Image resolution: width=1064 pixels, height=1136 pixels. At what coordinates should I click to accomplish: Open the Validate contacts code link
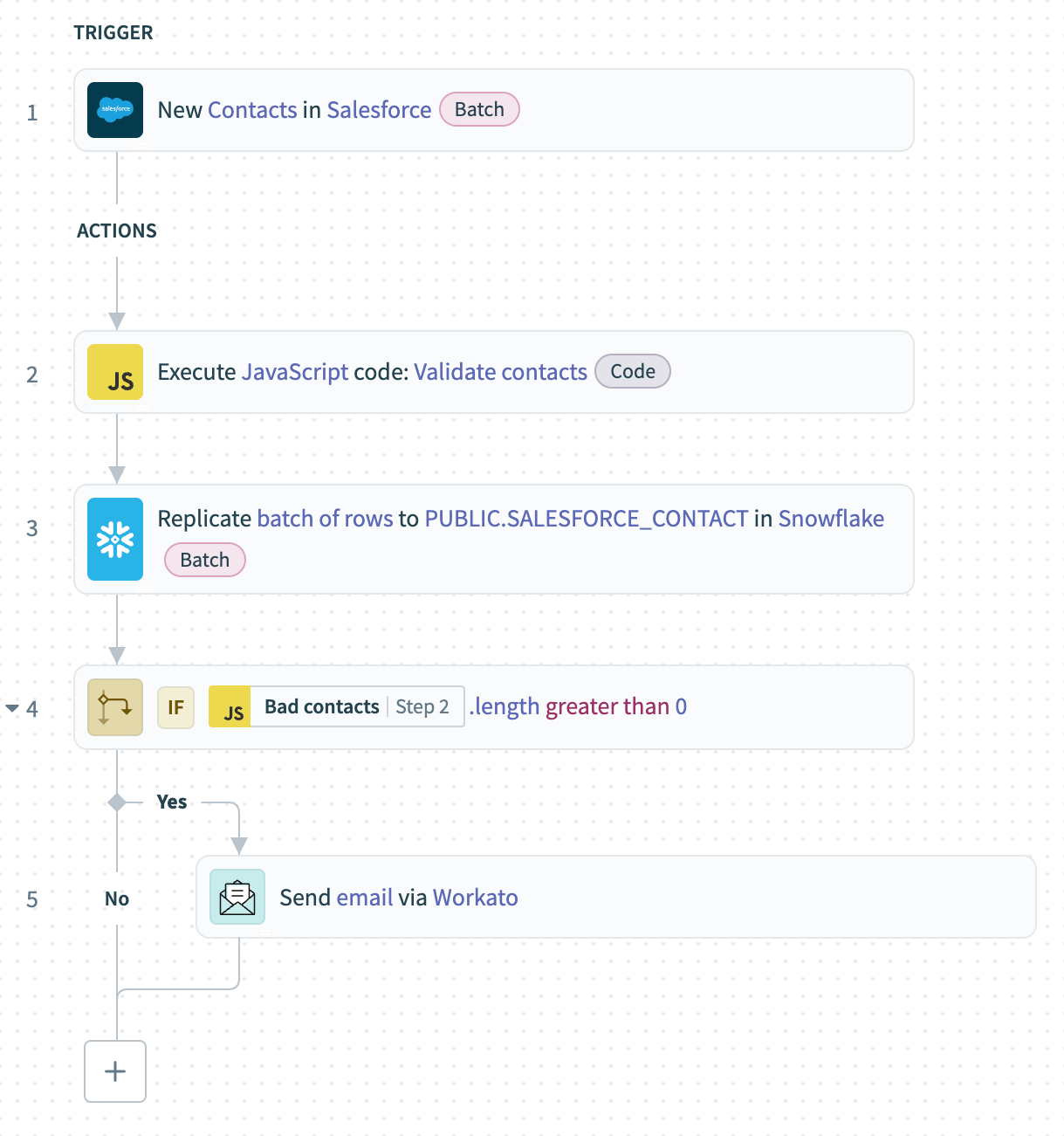pos(500,372)
